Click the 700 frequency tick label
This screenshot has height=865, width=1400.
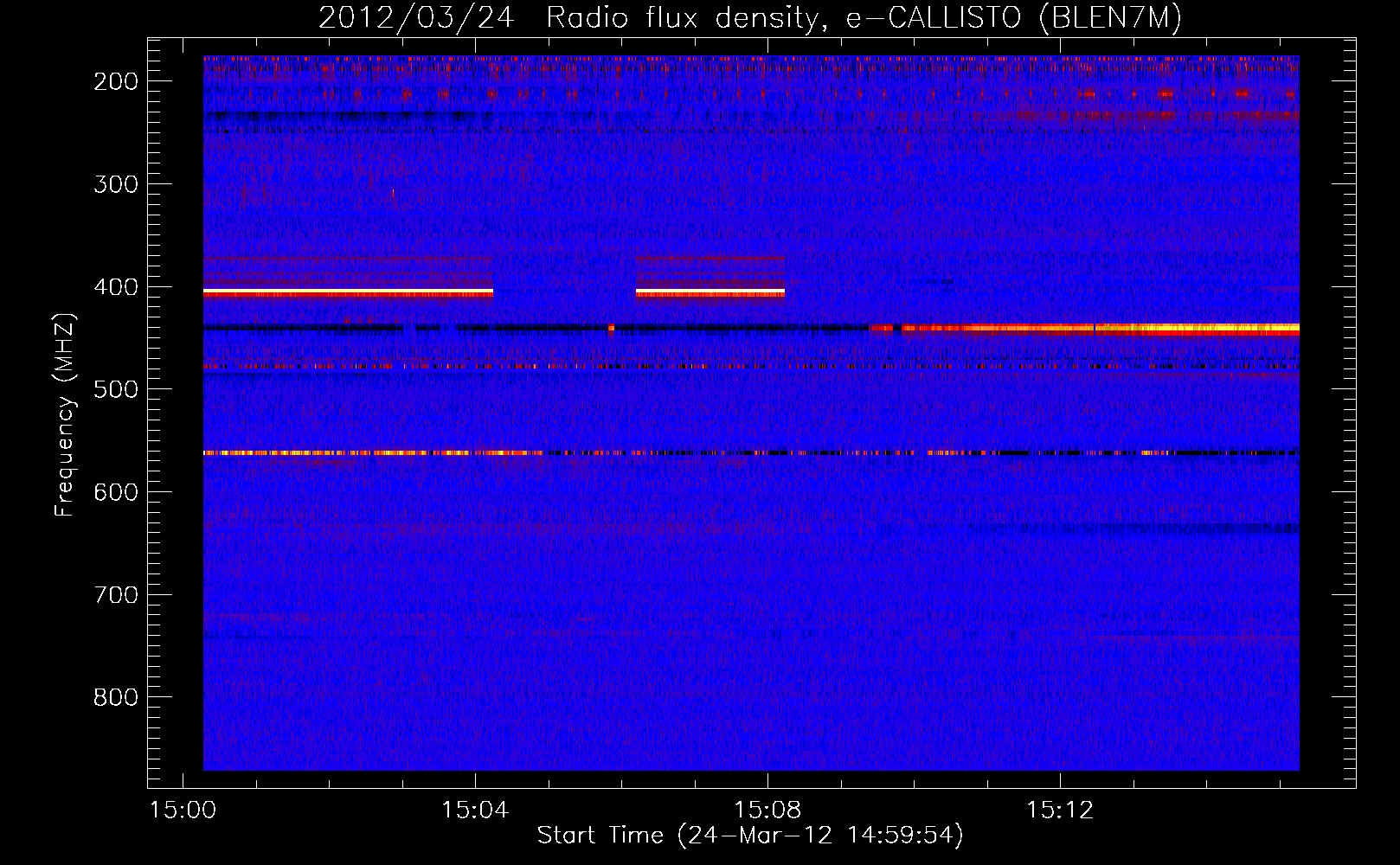point(115,595)
